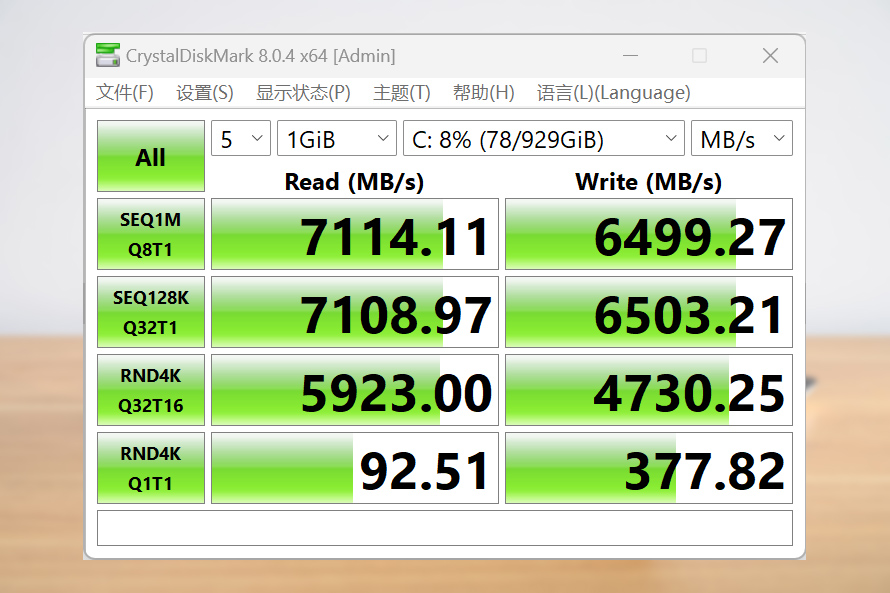Start the SEQ128K Q32T1 test
Viewport: 890px width, 593px height.
click(151, 312)
